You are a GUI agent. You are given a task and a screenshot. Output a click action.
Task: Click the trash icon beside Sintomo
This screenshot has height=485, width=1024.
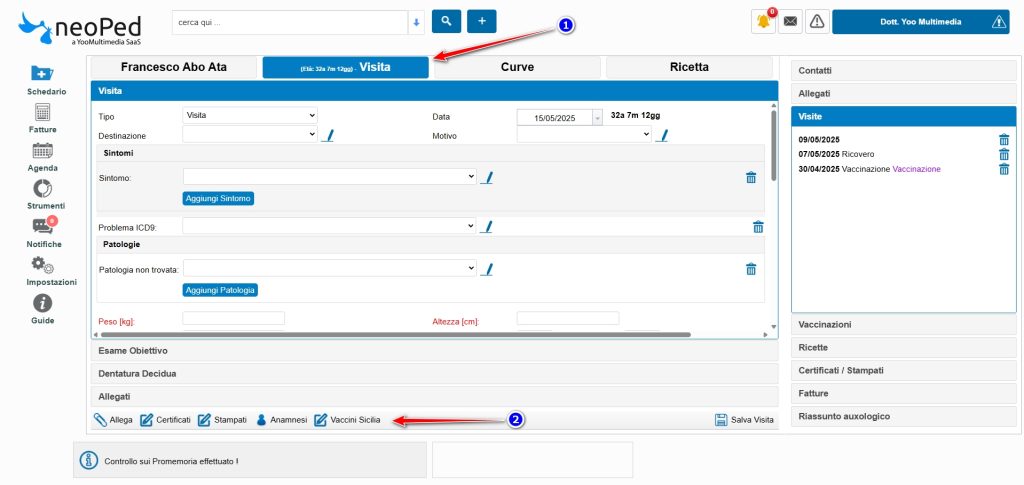click(751, 177)
